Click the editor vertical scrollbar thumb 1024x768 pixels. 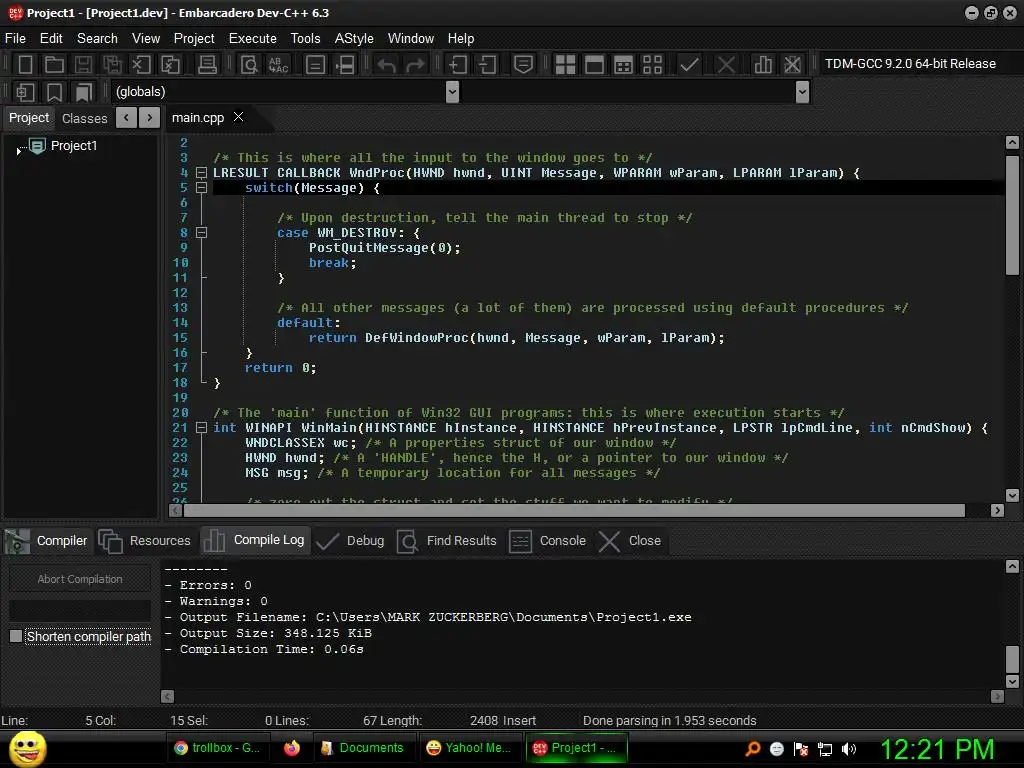1012,215
